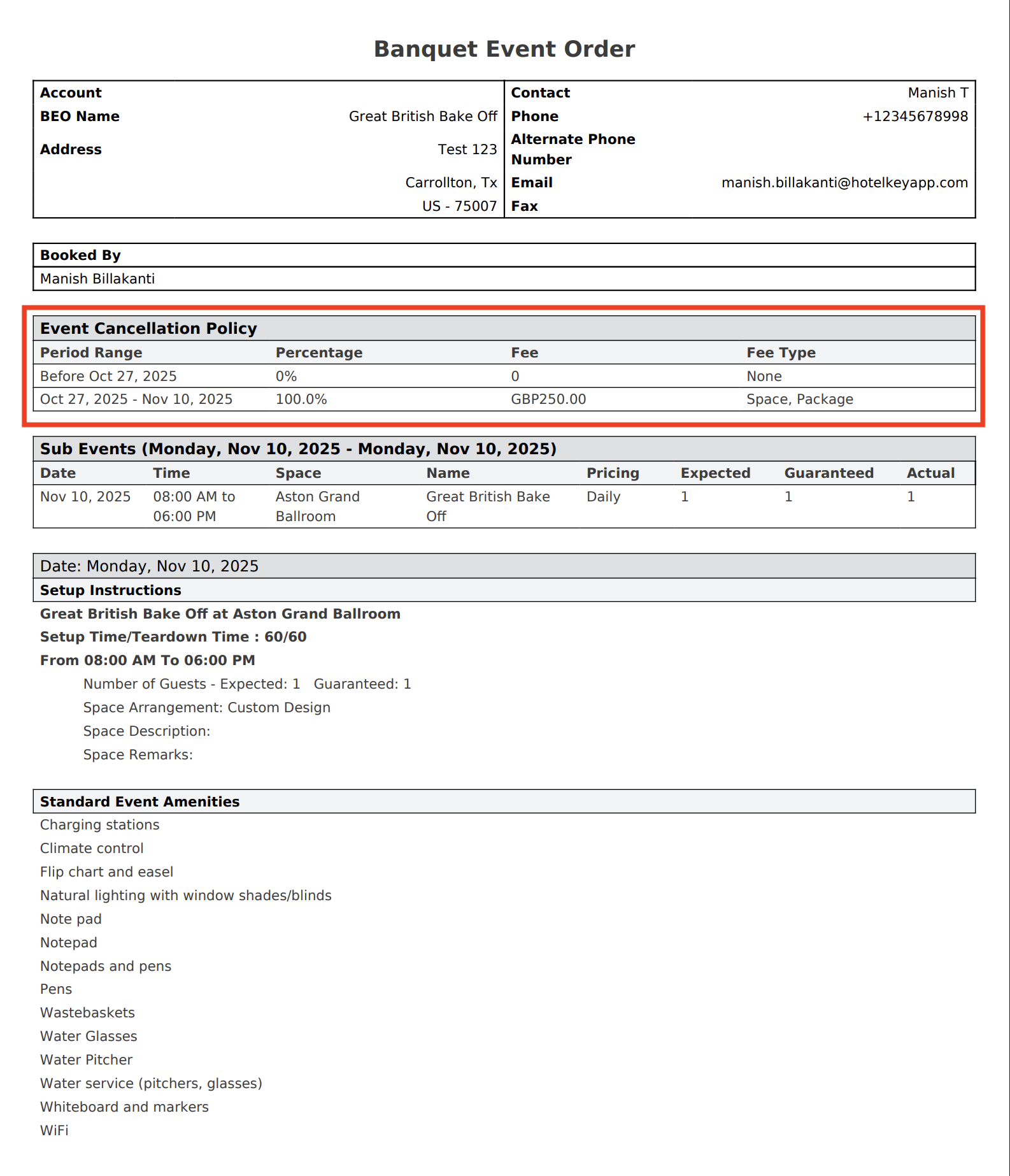Click the Banquet Event Order title
Image resolution: width=1010 pixels, height=1176 pixels.
click(504, 49)
